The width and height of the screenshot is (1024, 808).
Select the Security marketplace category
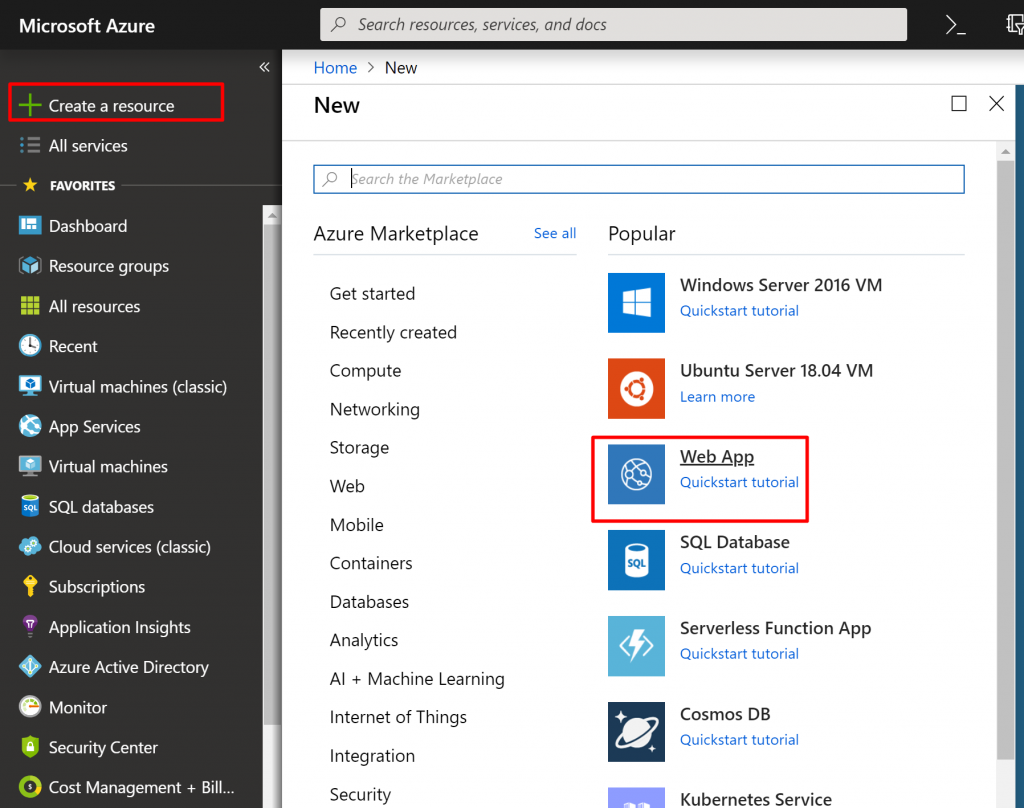(360, 794)
